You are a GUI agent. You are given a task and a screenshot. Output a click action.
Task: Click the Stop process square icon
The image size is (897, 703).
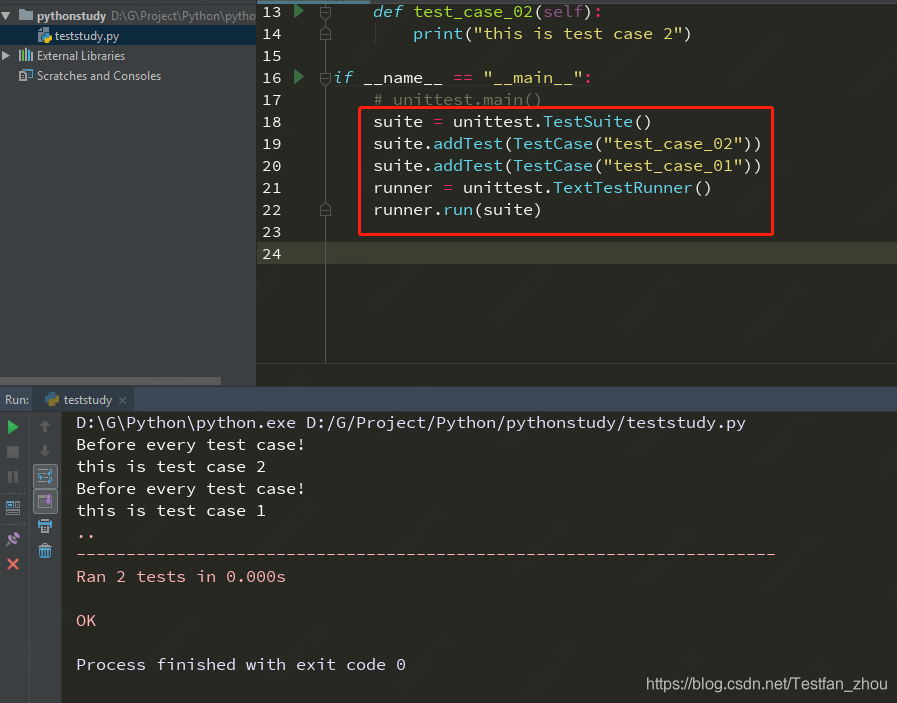pos(13,452)
